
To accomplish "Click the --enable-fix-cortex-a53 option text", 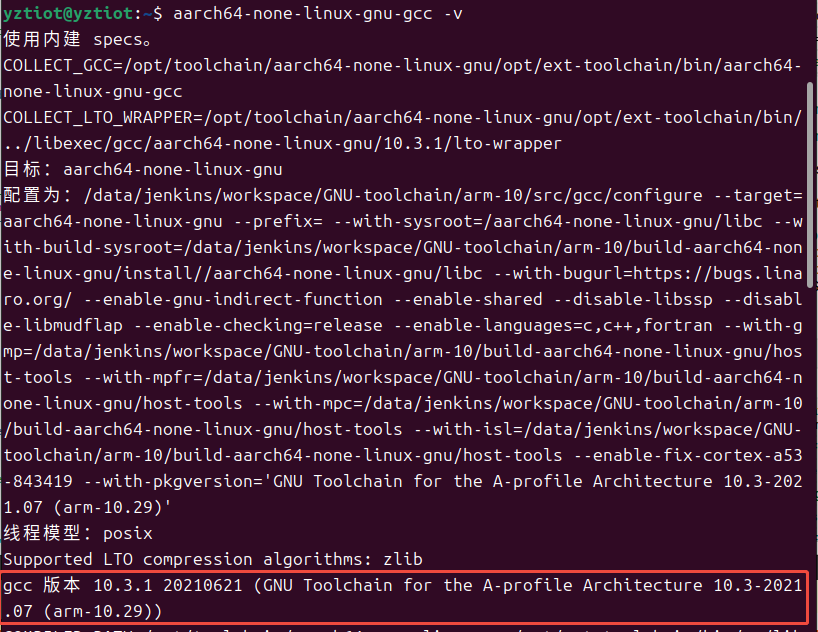I will click(688, 456).
